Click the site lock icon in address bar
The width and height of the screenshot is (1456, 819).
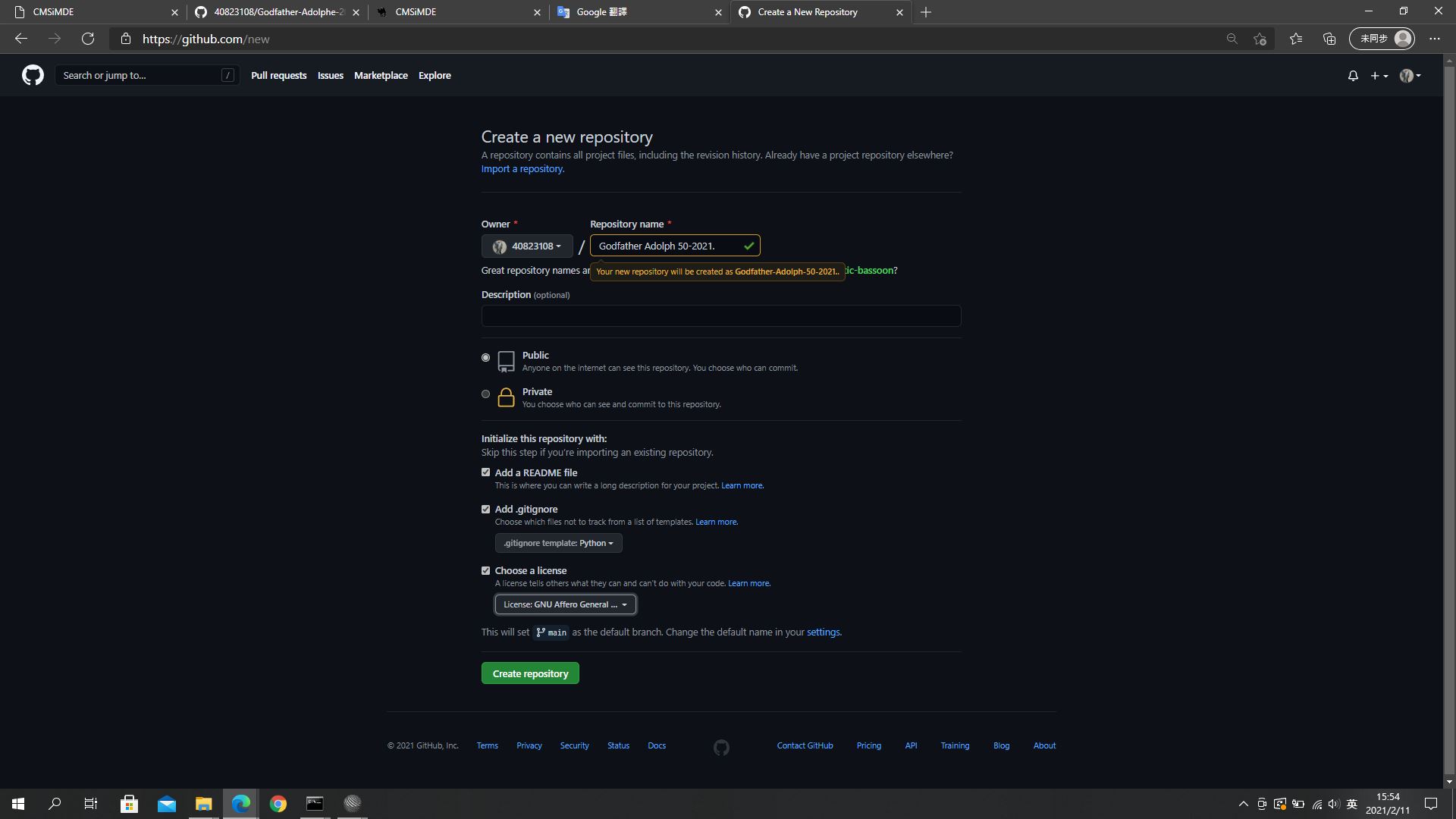pyautogui.click(x=126, y=39)
